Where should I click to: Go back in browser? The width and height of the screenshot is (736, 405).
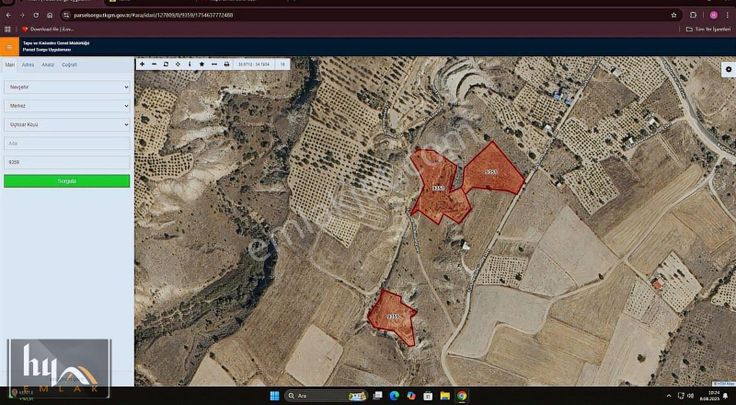pyautogui.click(x=8, y=15)
